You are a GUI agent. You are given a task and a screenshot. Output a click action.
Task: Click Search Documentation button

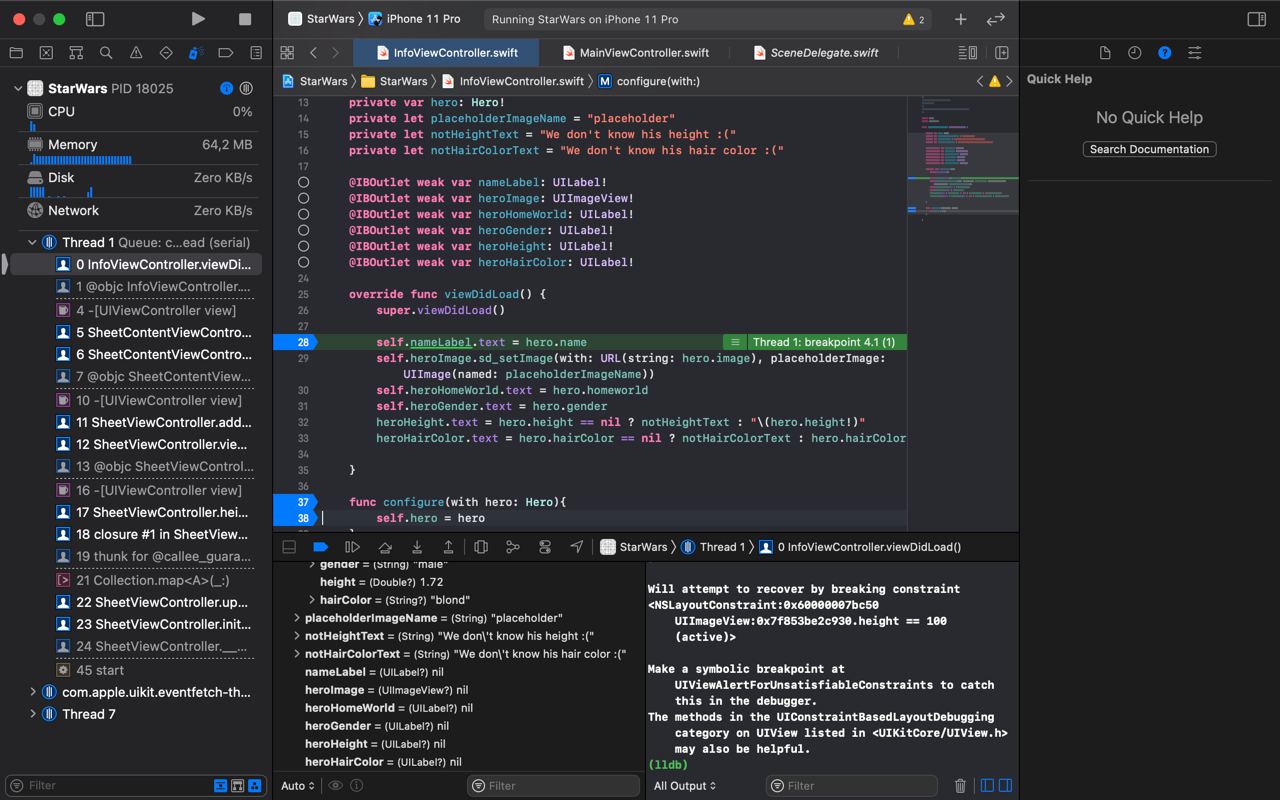(x=1149, y=149)
